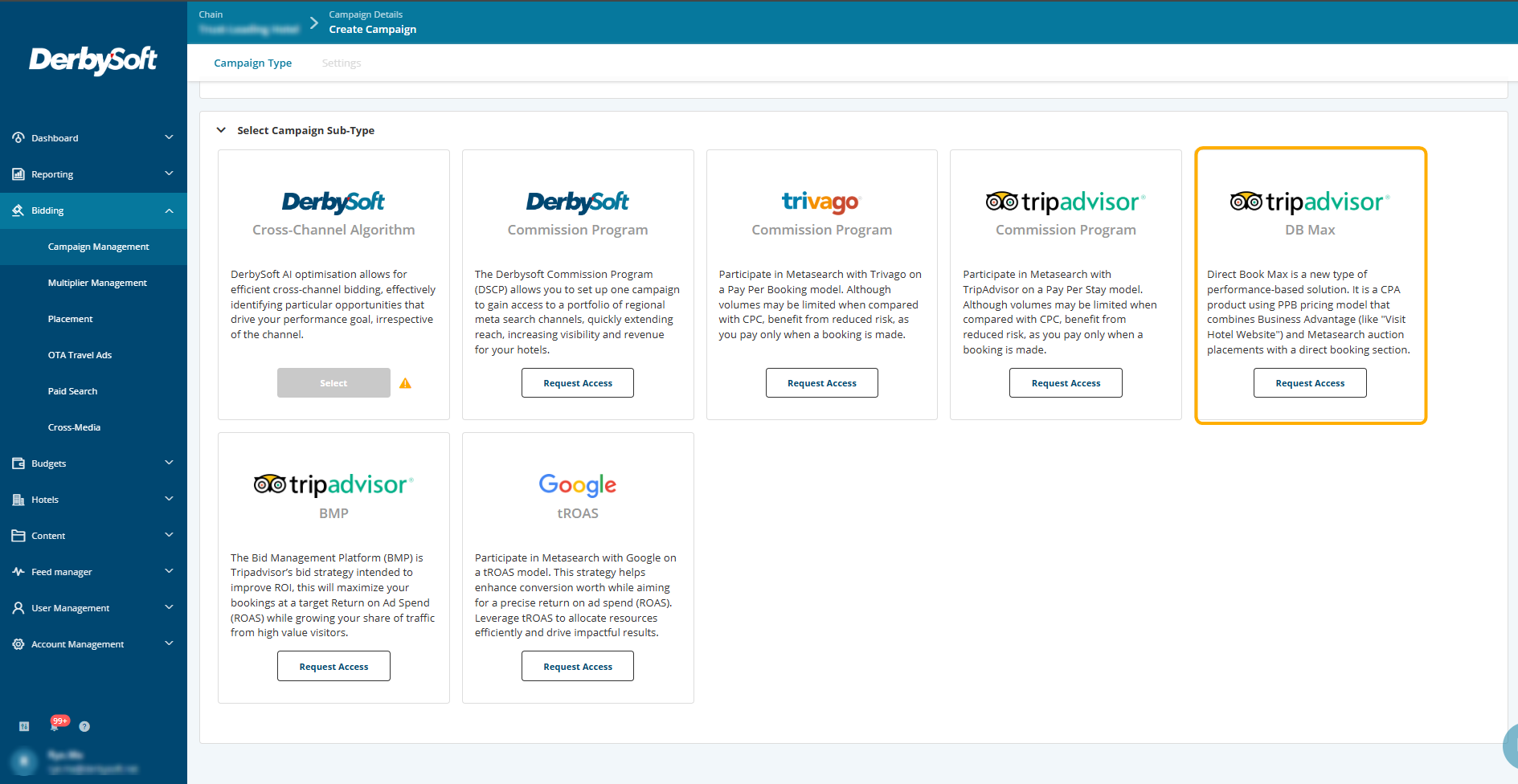Click tripadvisor logo on Commission Program card

1066,202
